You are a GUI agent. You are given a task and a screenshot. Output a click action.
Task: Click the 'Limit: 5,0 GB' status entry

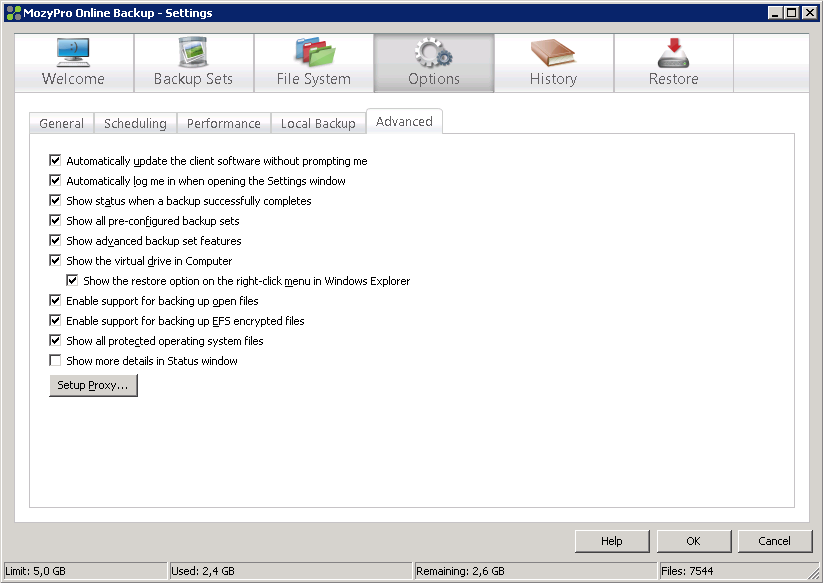[x=86, y=571]
